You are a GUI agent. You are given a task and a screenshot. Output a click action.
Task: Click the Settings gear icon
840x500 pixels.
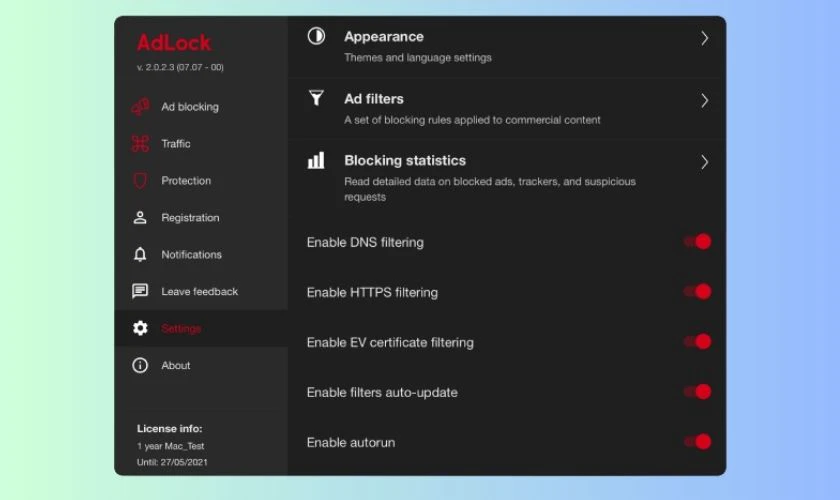point(140,328)
